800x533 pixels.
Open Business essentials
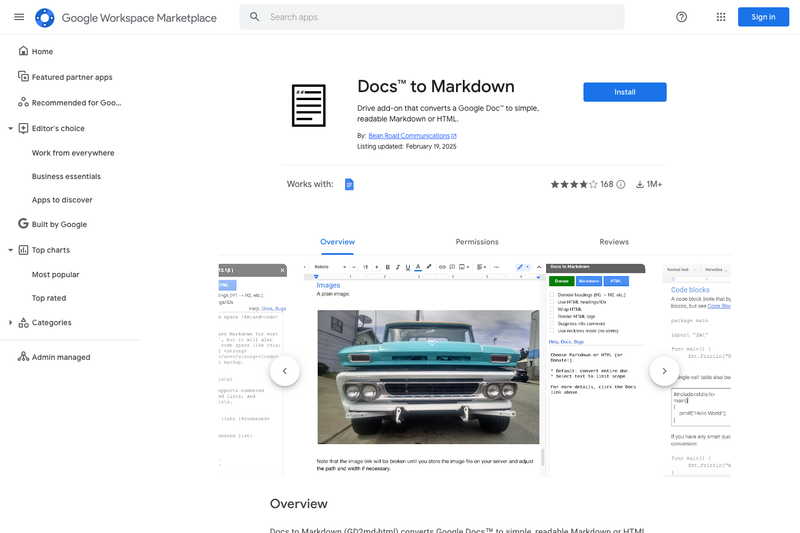[66, 176]
